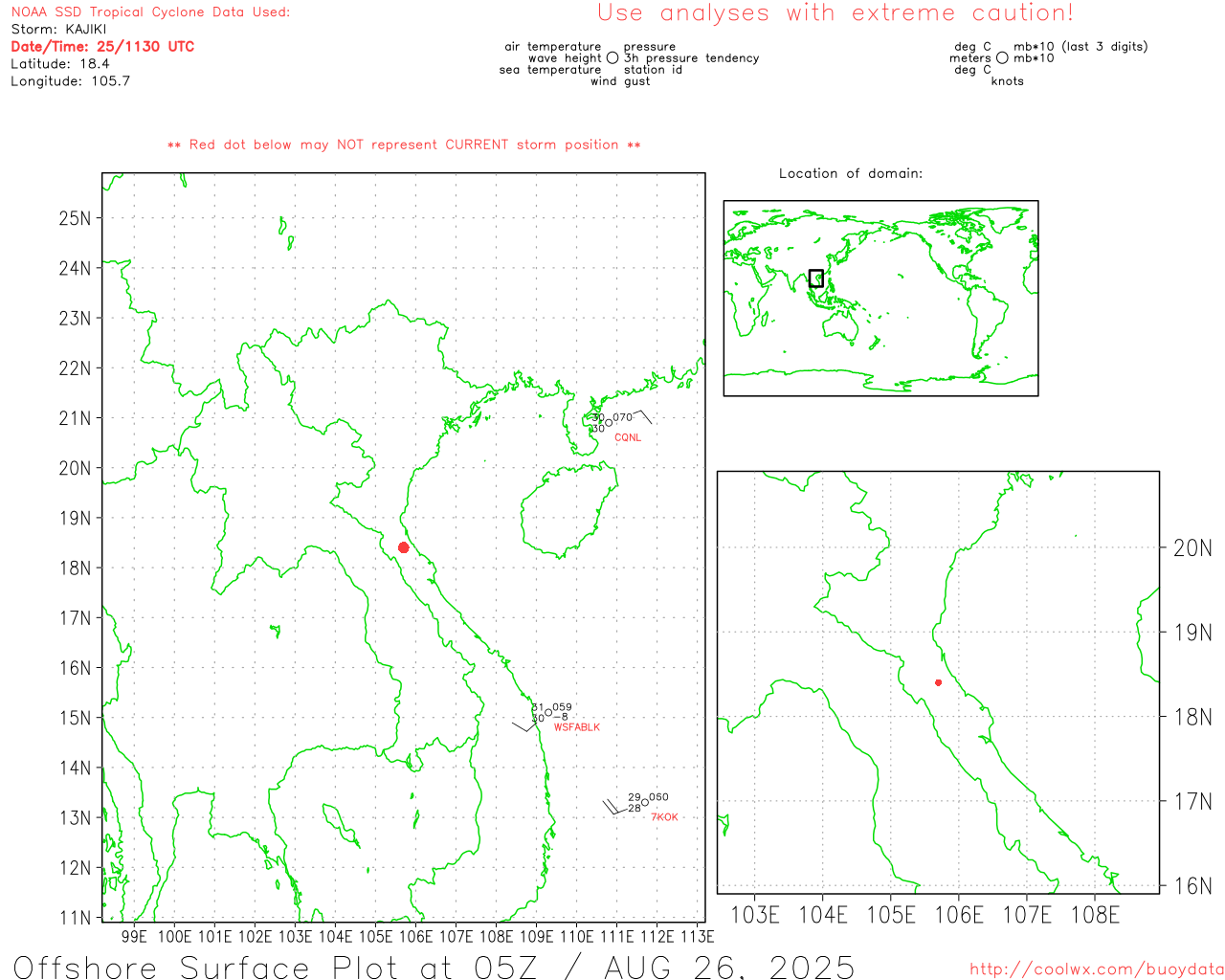Click the 24N latitude label
This screenshot has width=1225, height=980.
pyautogui.click(x=76, y=268)
